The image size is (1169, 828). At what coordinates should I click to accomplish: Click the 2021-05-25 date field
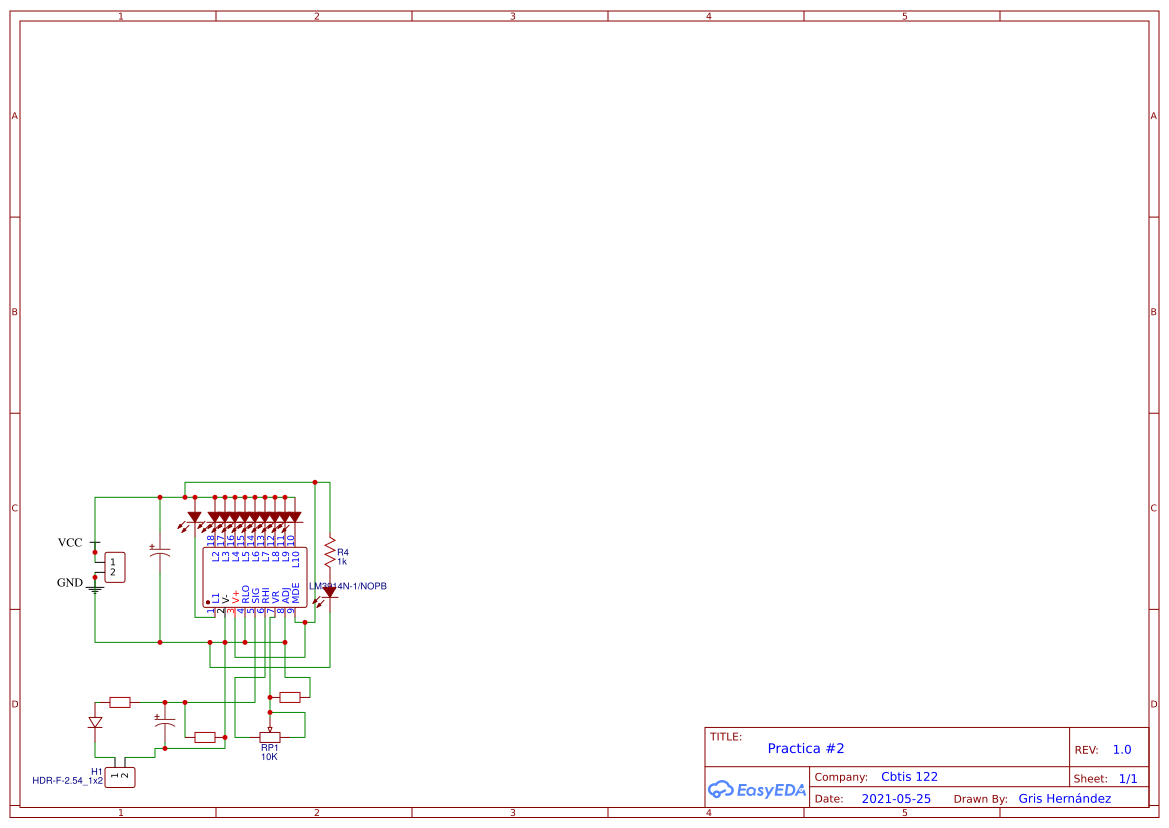coord(898,798)
